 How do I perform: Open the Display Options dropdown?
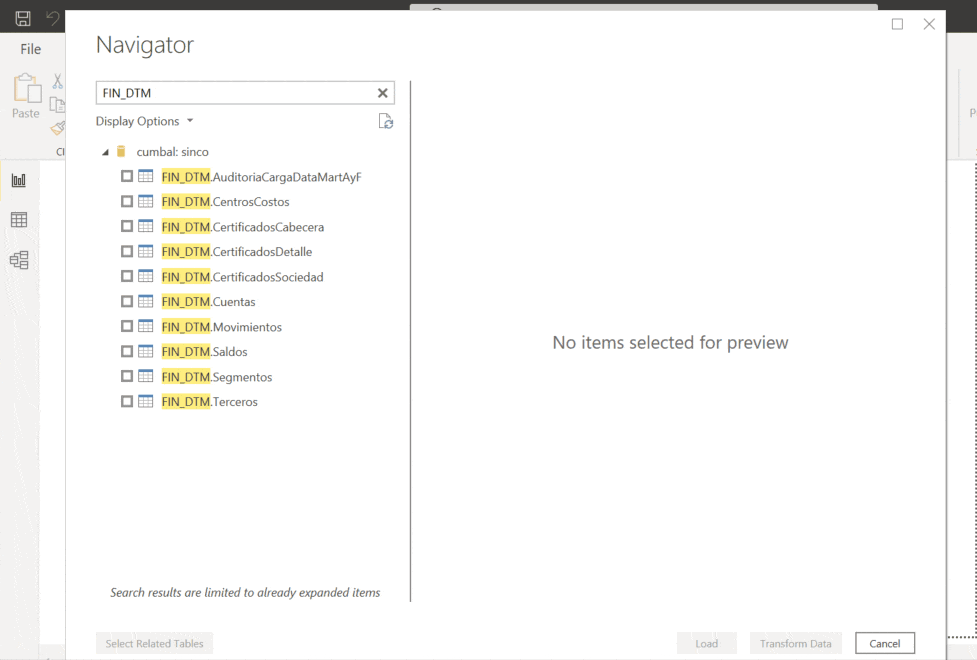(145, 121)
